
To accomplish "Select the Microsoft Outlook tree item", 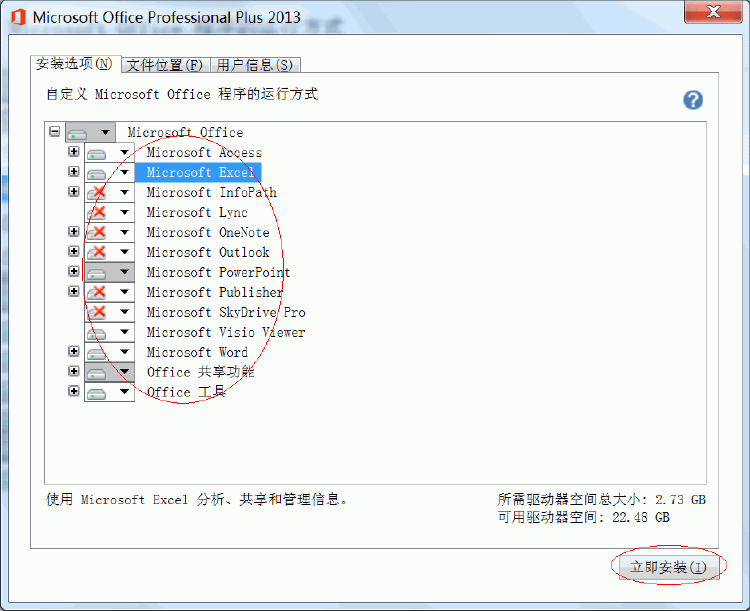I will [208, 252].
